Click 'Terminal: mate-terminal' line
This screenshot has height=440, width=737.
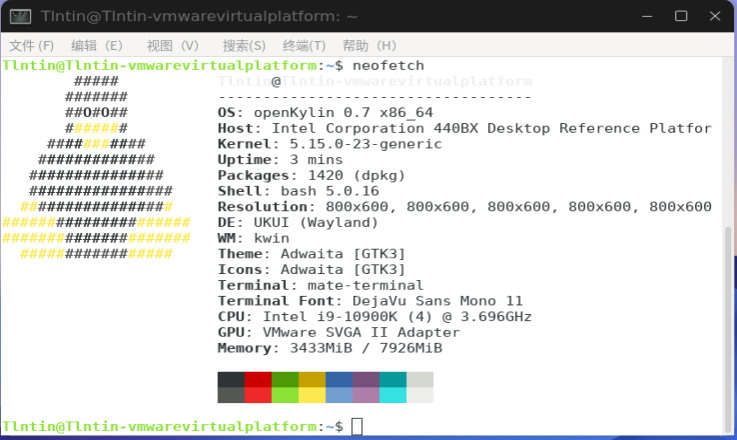click(x=321, y=285)
